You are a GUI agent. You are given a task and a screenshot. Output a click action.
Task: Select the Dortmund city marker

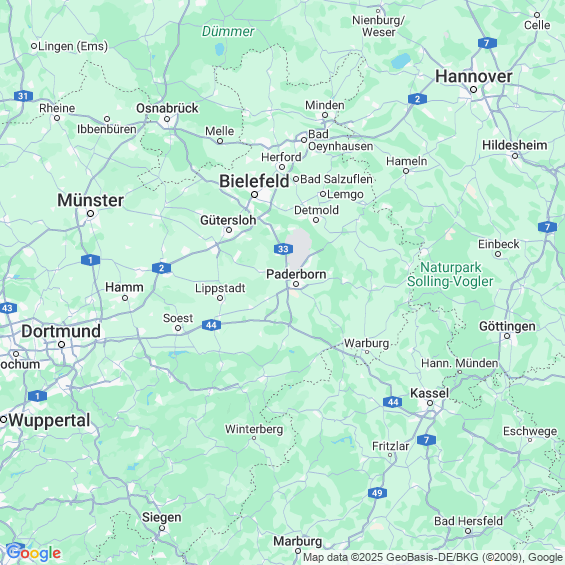pos(62,344)
